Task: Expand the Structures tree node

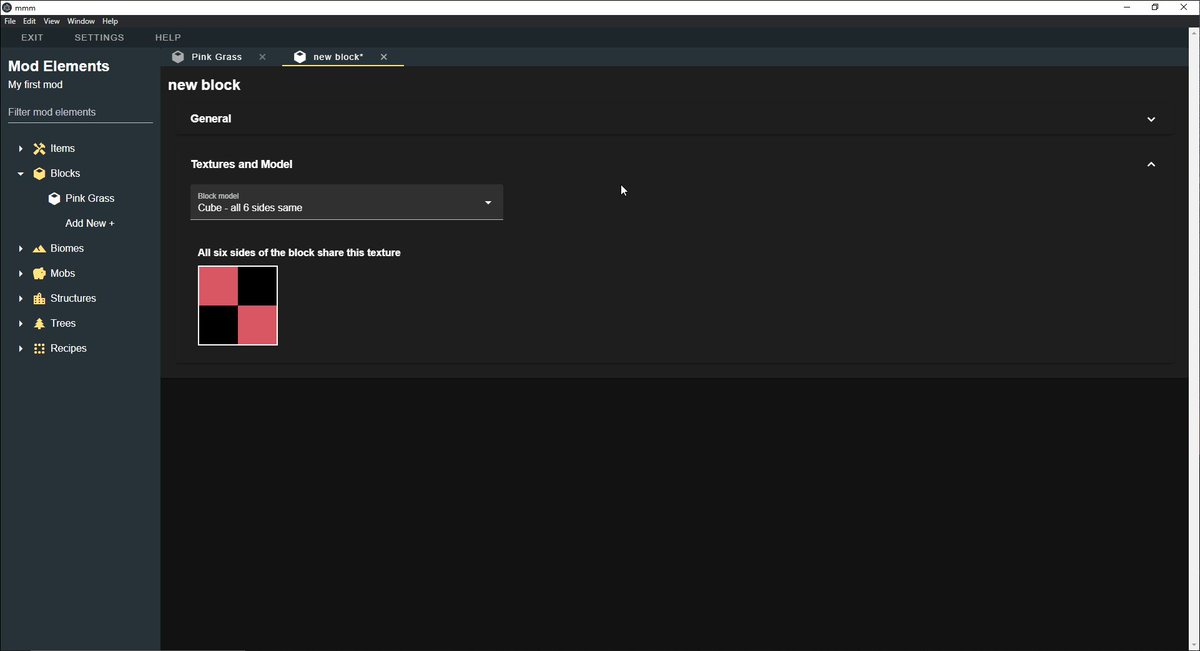Action: [20, 298]
